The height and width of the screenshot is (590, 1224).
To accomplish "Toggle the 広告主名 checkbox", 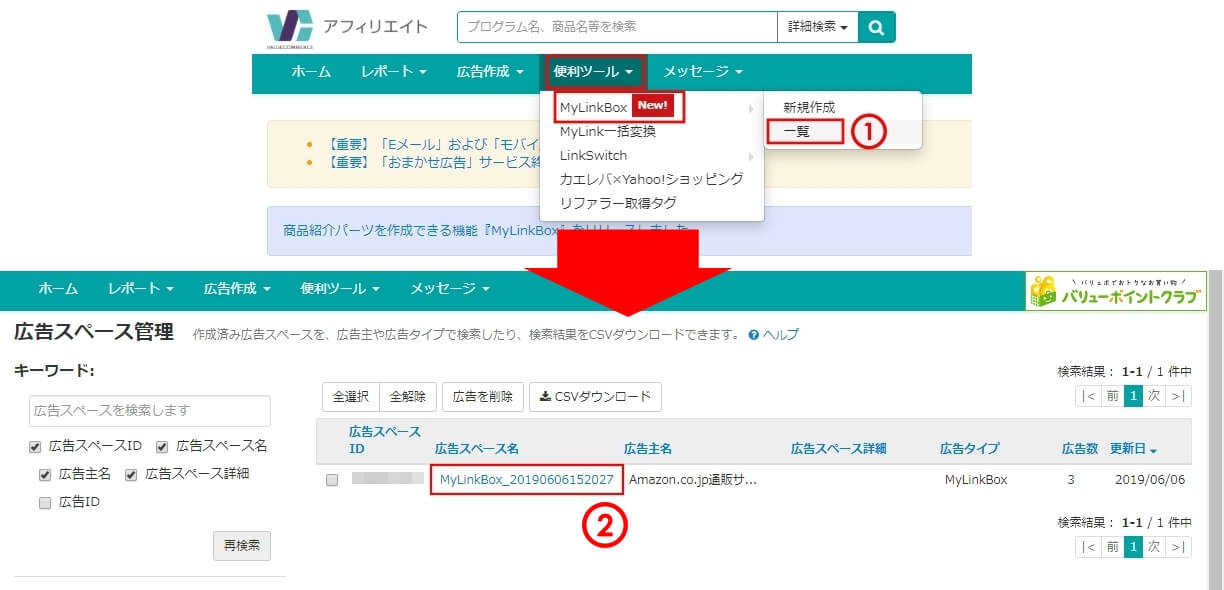I will [x=45, y=474].
